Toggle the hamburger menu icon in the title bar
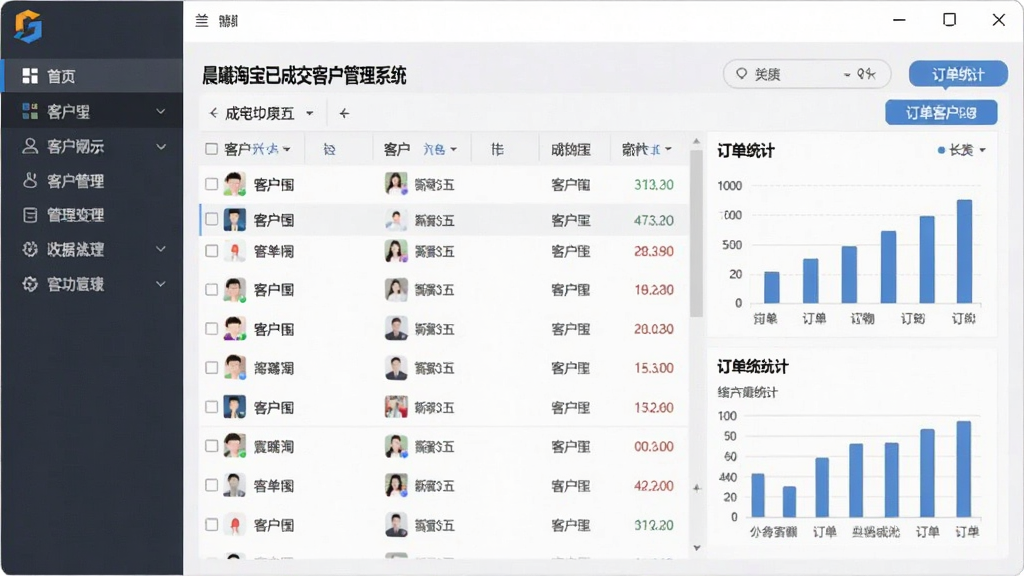The width and height of the screenshot is (1024, 576). [x=202, y=21]
